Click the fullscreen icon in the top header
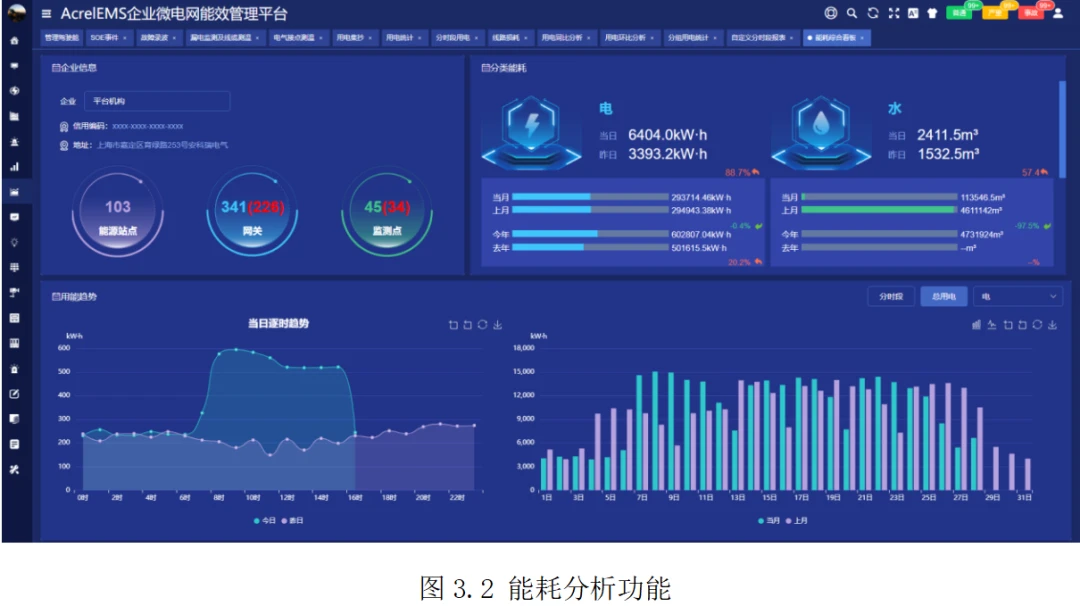1080x606 pixels. pos(893,14)
